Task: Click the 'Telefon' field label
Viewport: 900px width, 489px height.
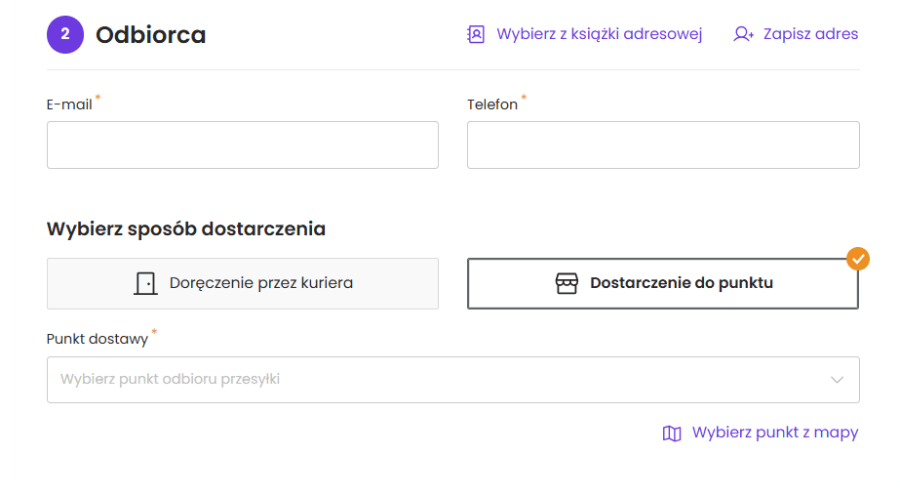Action: pyautogui.click(x=492, y=104)
